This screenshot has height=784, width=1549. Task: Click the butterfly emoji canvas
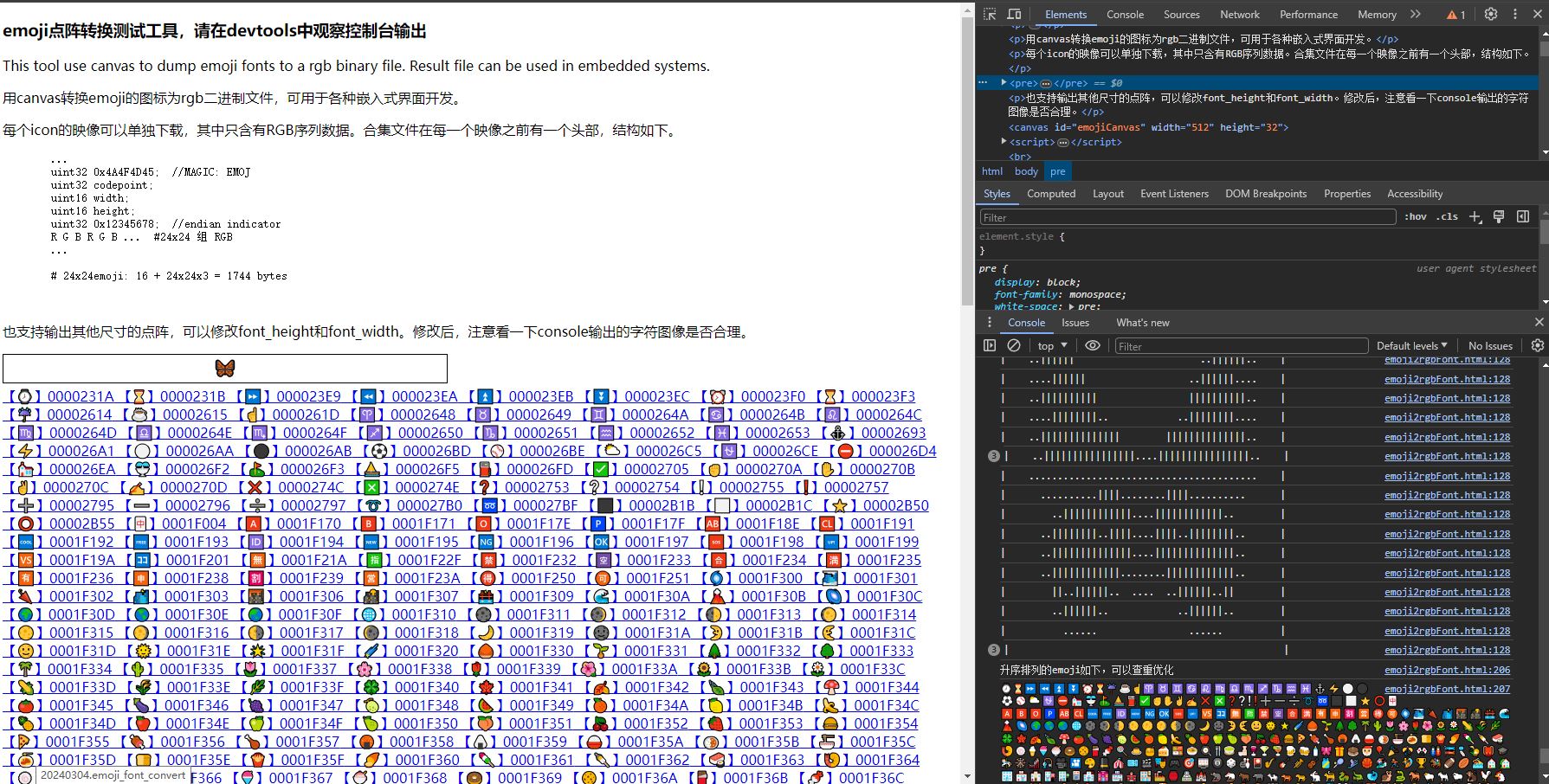pyautogui.click(x=225, y=369)
